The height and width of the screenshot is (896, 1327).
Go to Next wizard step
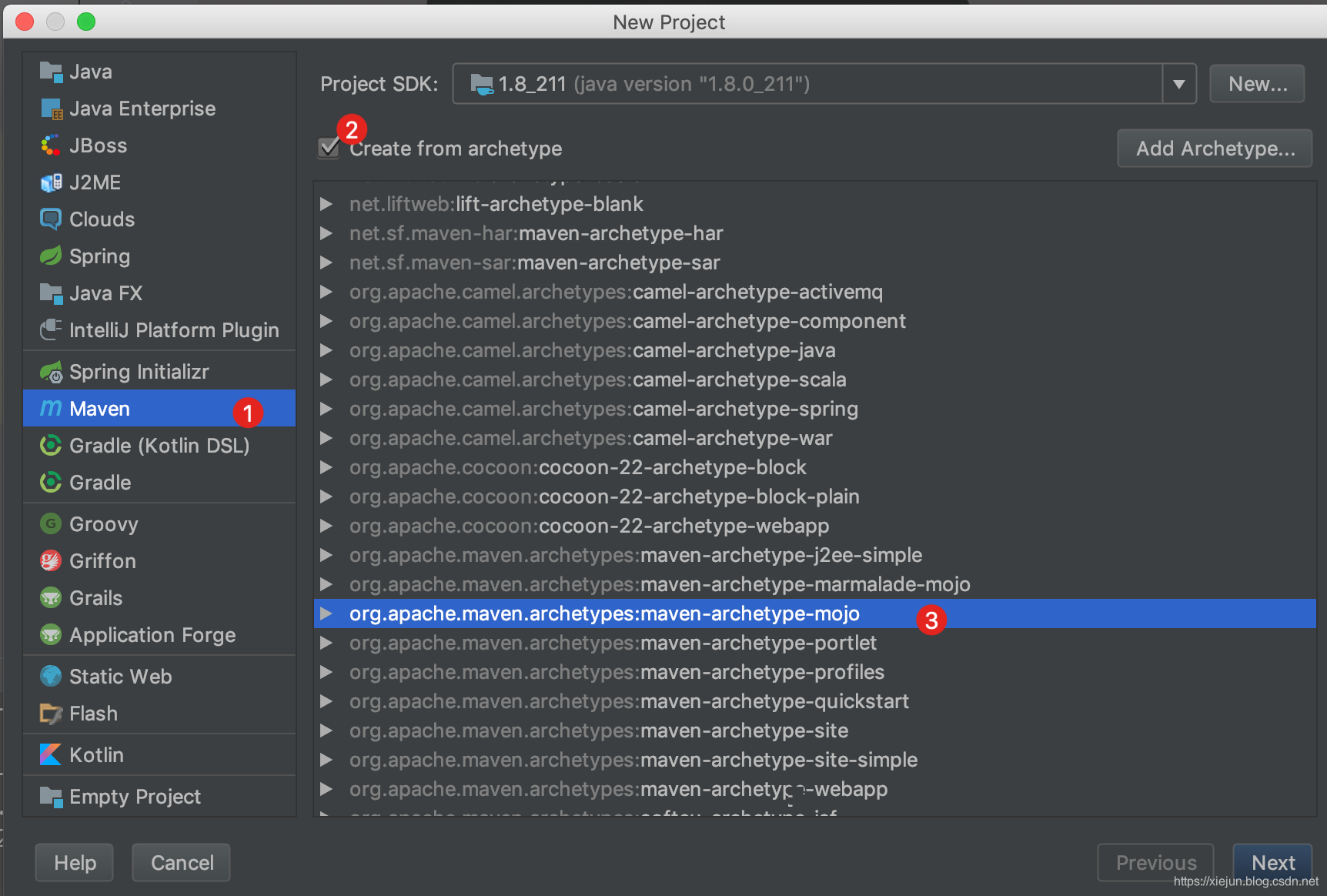tap(1272, 862)
